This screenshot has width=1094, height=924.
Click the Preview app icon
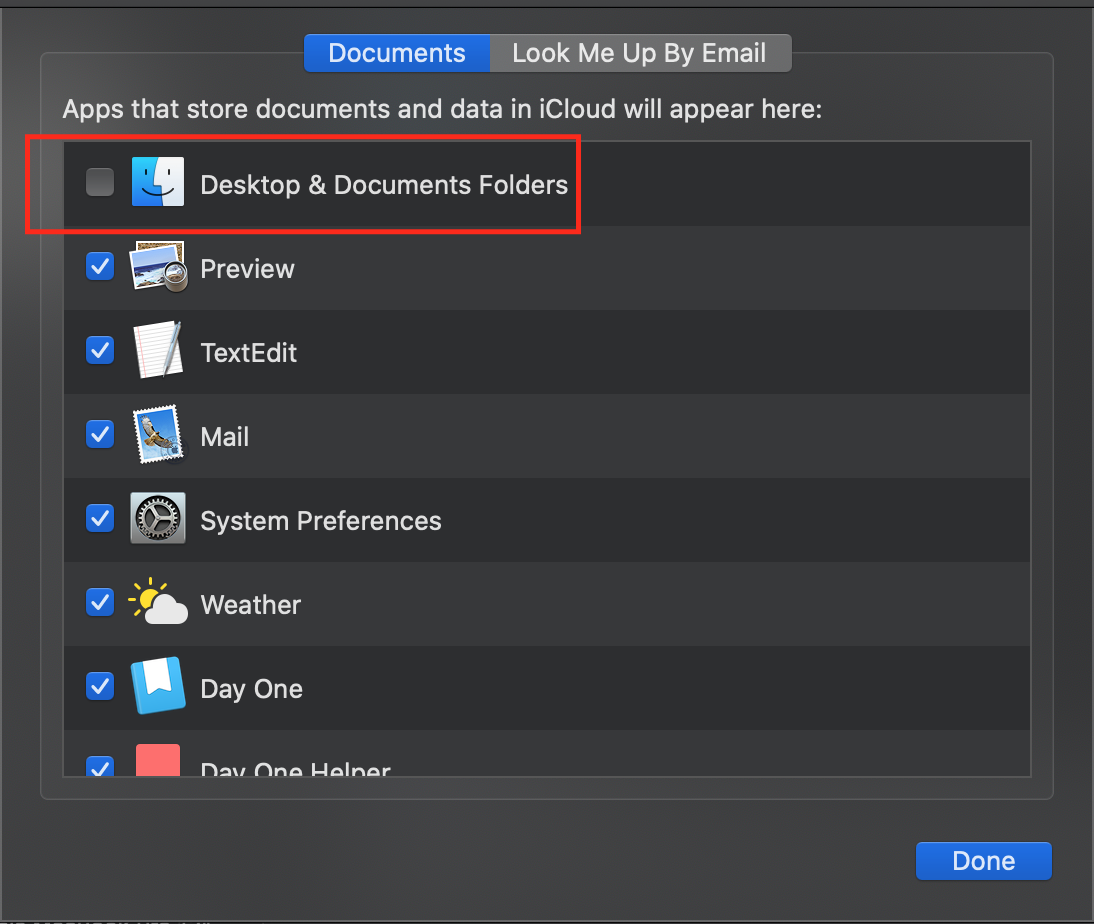point(158,267)
